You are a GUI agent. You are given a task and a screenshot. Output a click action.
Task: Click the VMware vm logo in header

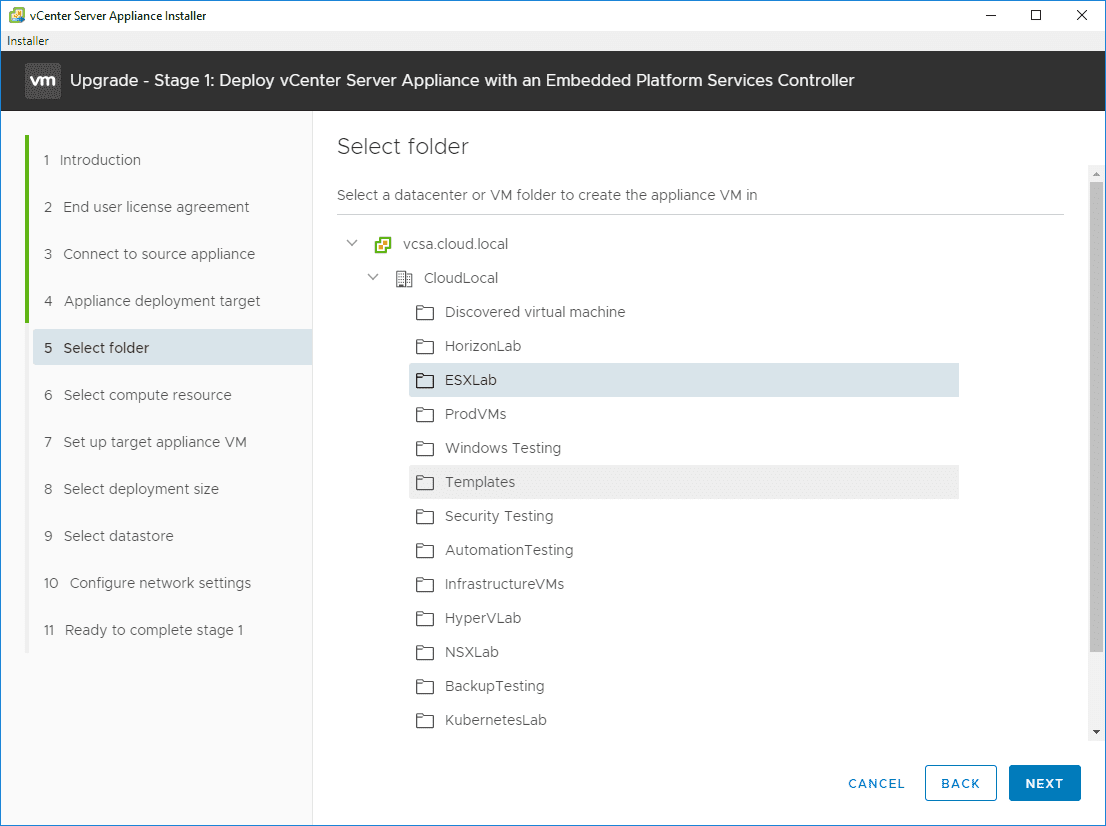coord(43,80)
